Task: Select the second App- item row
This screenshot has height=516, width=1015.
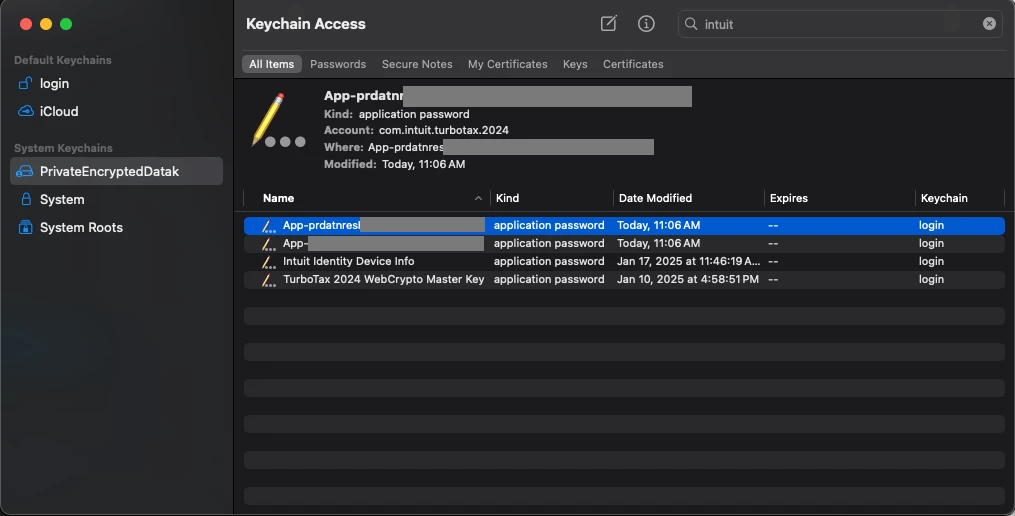Action: (624, 243)
